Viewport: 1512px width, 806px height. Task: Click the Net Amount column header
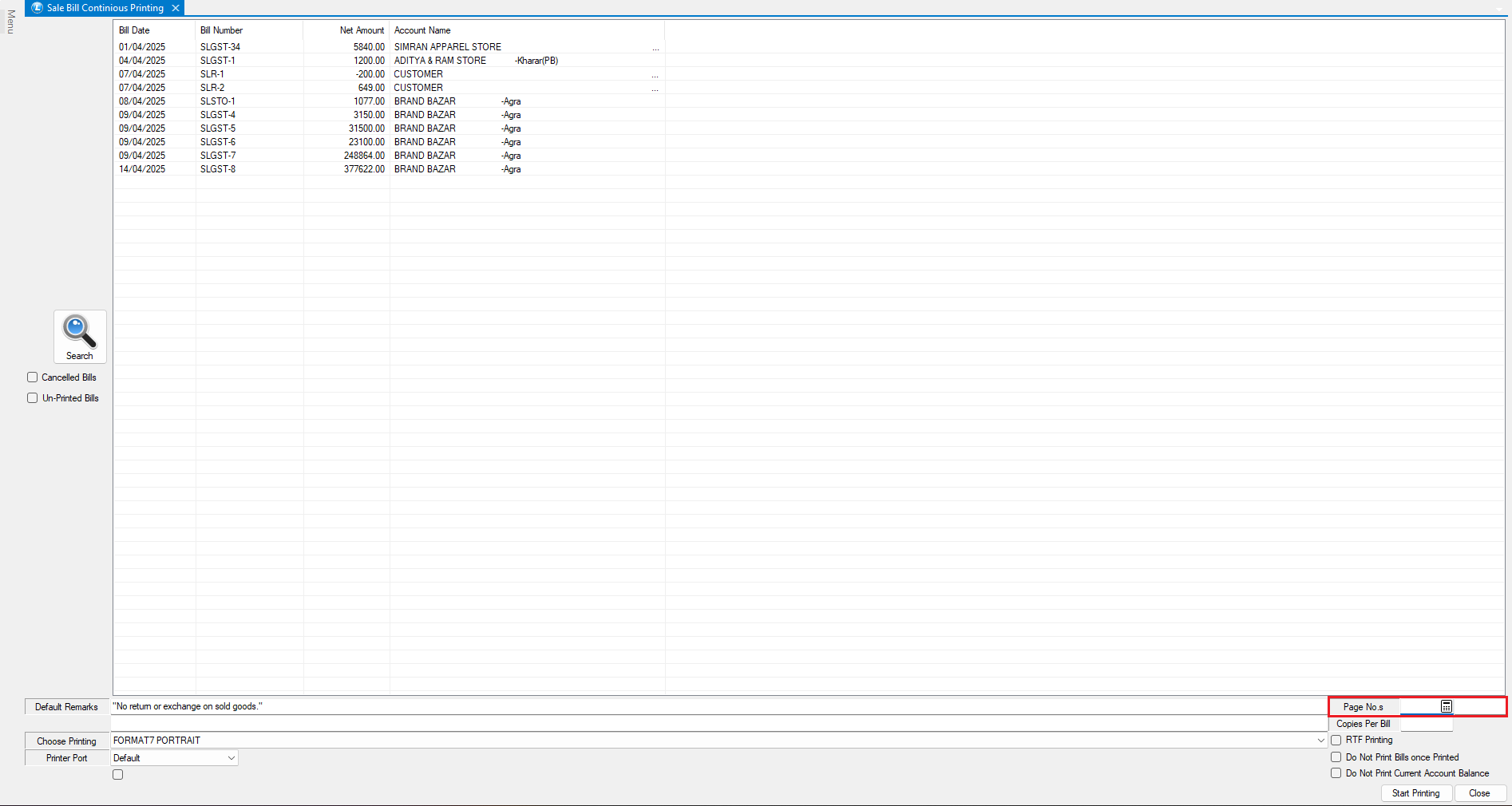click(x=362, y=30)
